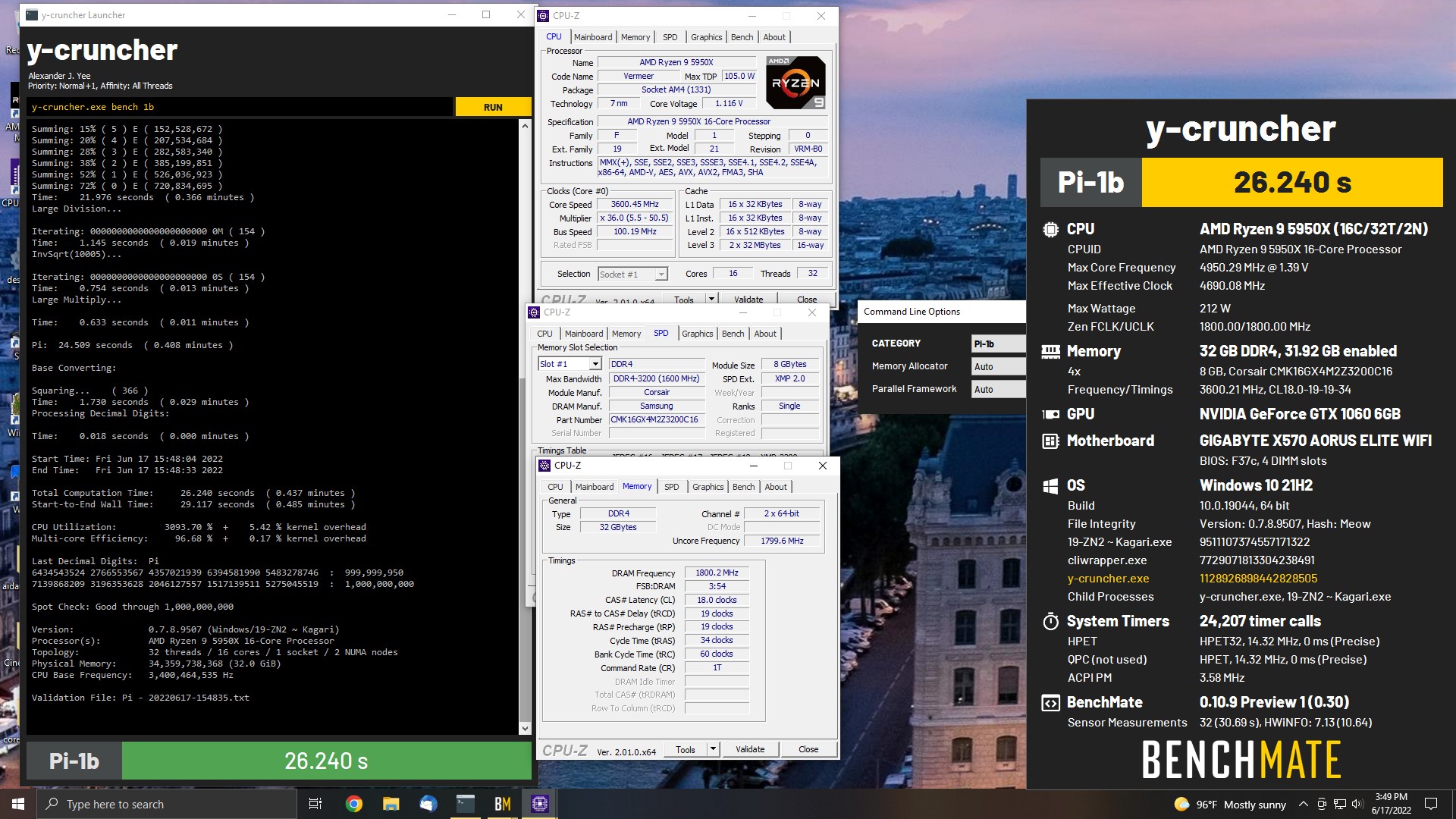Click the System Timers stopwatch icon
The width and height of the screenshot is (1456, 819).
(1050, 621)
